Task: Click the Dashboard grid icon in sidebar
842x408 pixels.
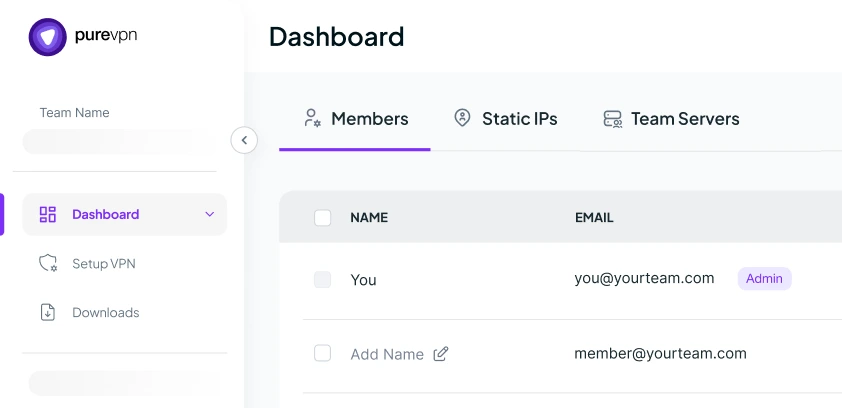Action: click(x=48, y=214)
